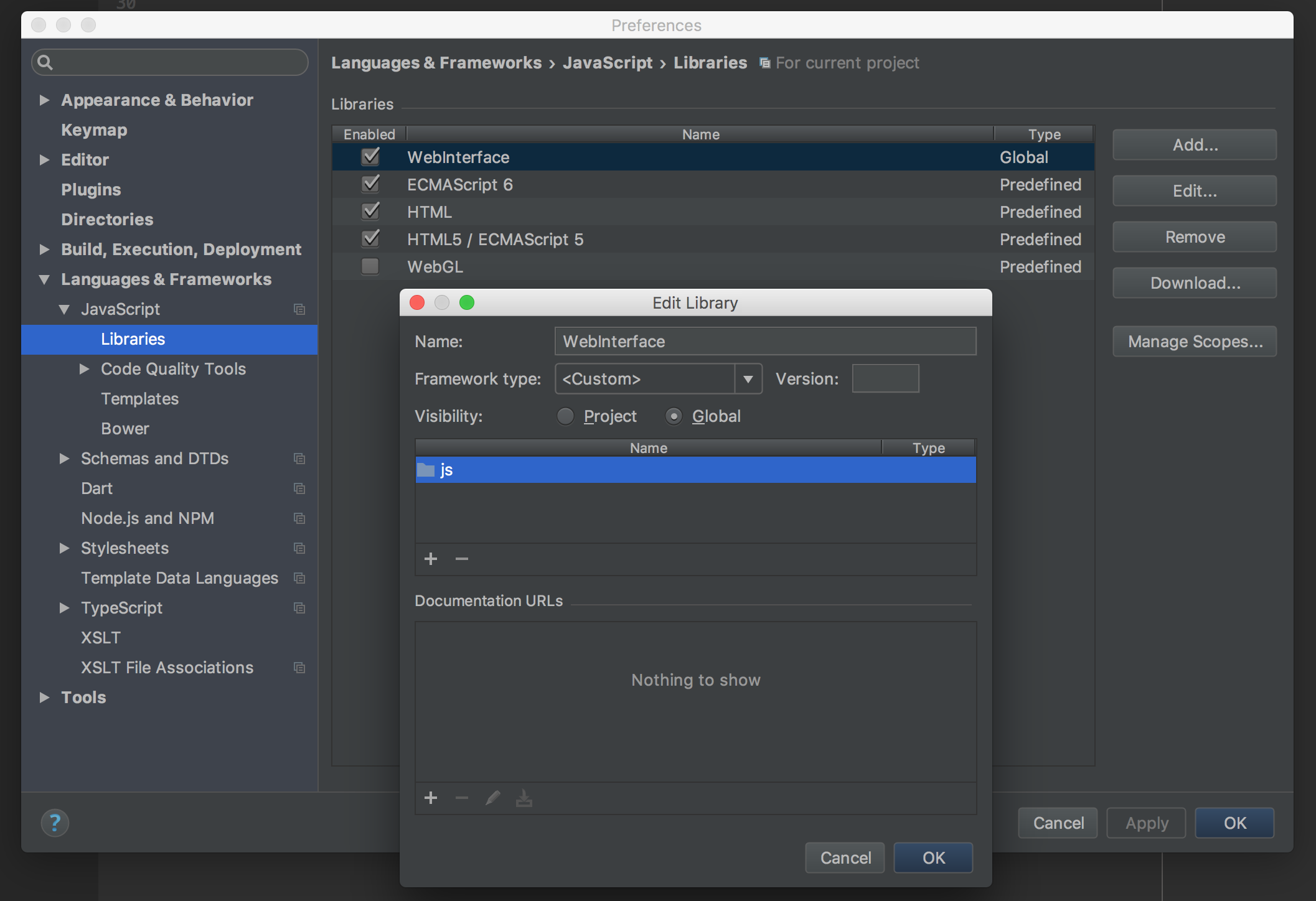1316x901 pixels.
Task: Disable the HTML5 / ECMAScript 5 checkbox
Action: click(369, 239)
